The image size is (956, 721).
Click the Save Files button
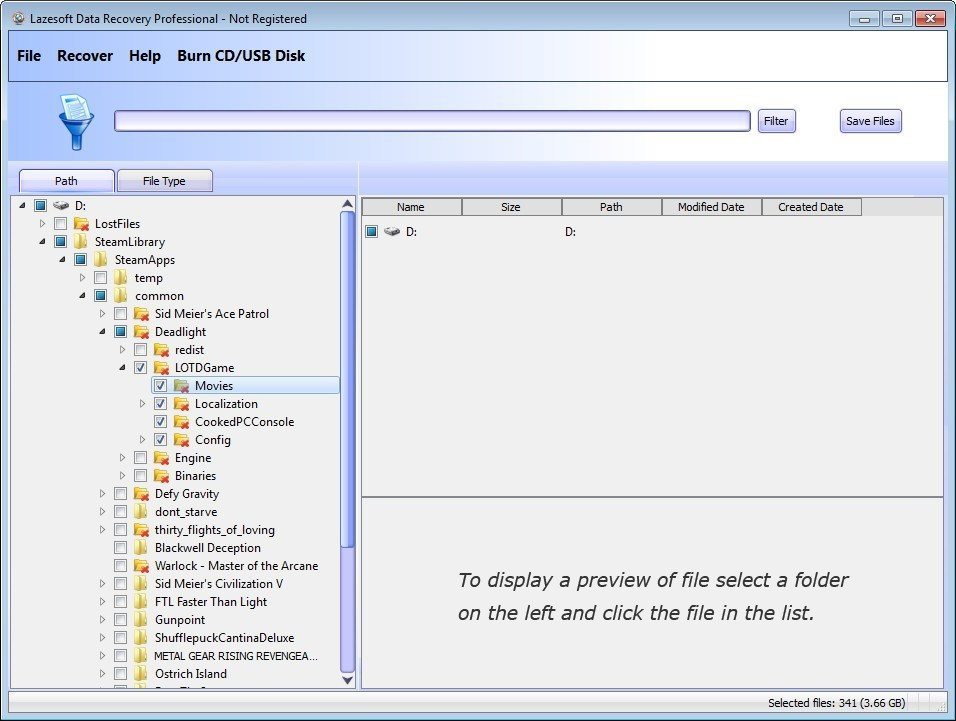[x=869, y=120]
